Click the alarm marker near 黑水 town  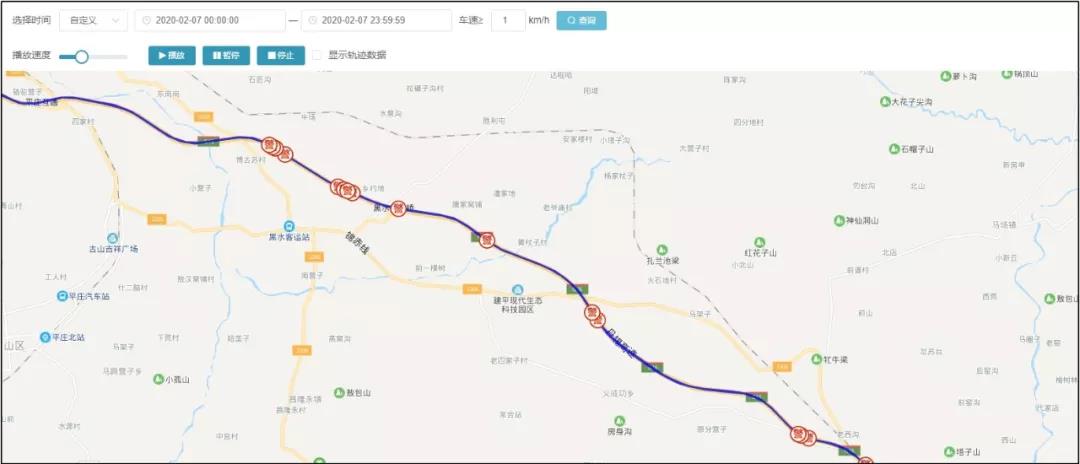click(398, 209)
